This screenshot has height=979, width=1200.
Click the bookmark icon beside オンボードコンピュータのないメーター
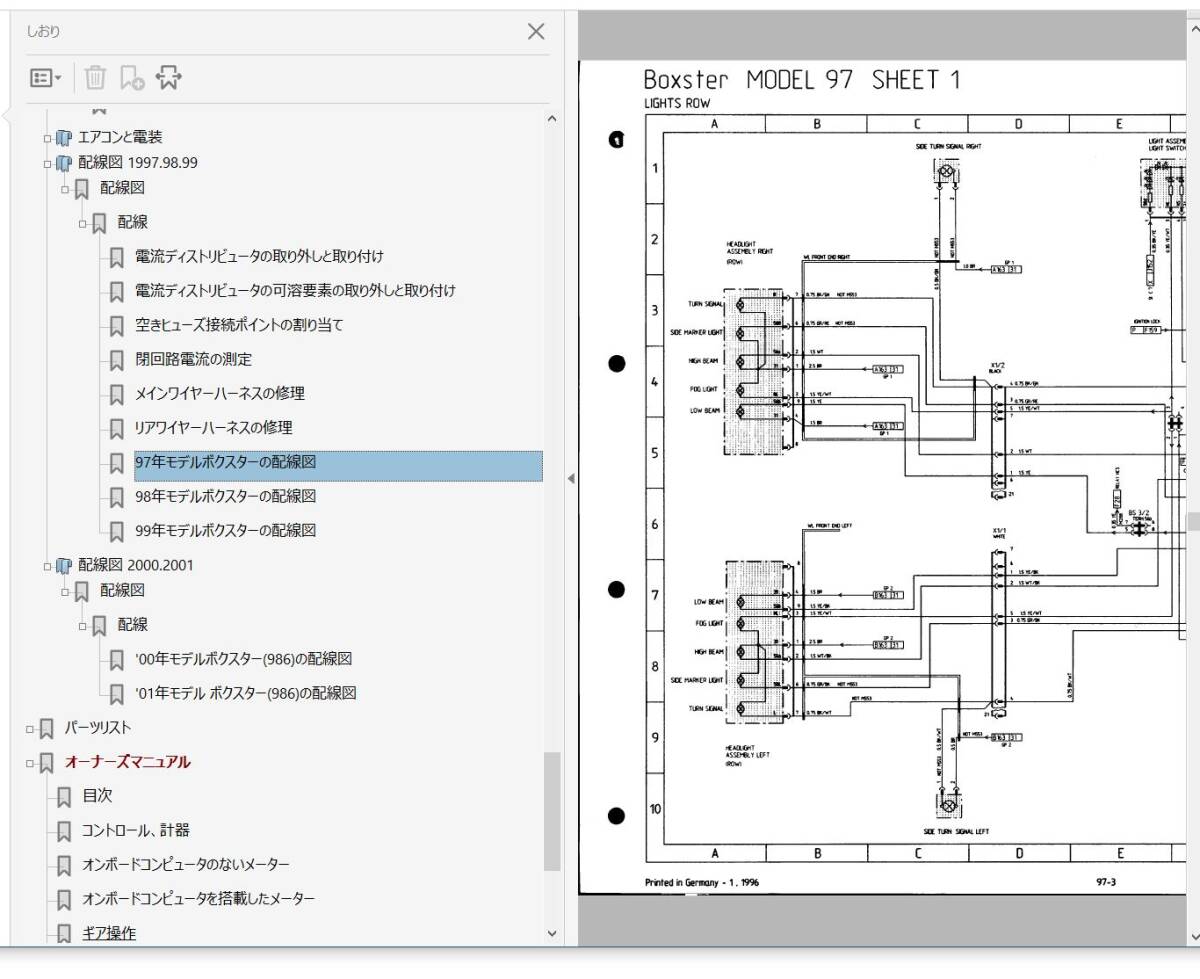pos(64,865)
